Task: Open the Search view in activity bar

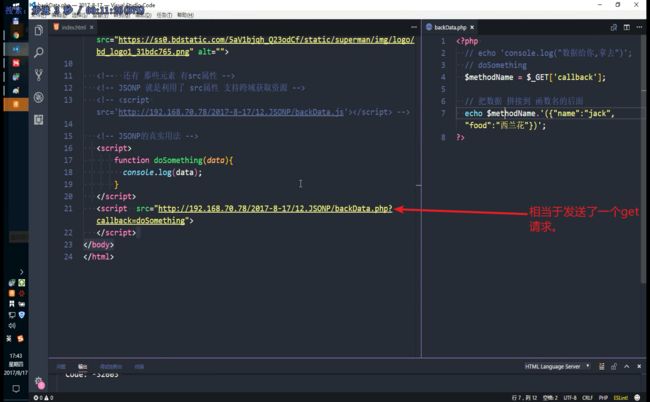Action: (39, 53)
